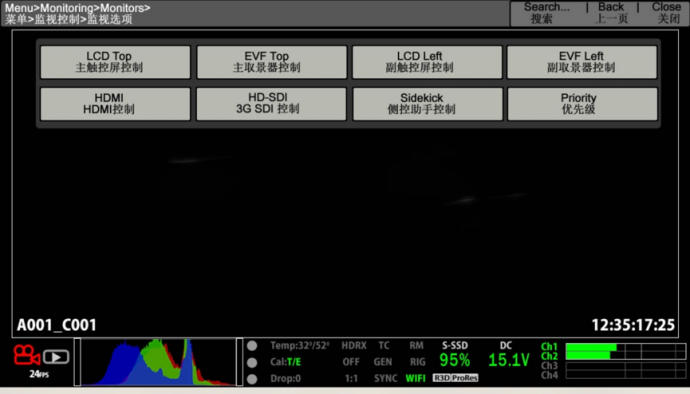This screenshot has height=394, width=690.
Task: Click the RGB histogram display
Action: coord(158,362)
